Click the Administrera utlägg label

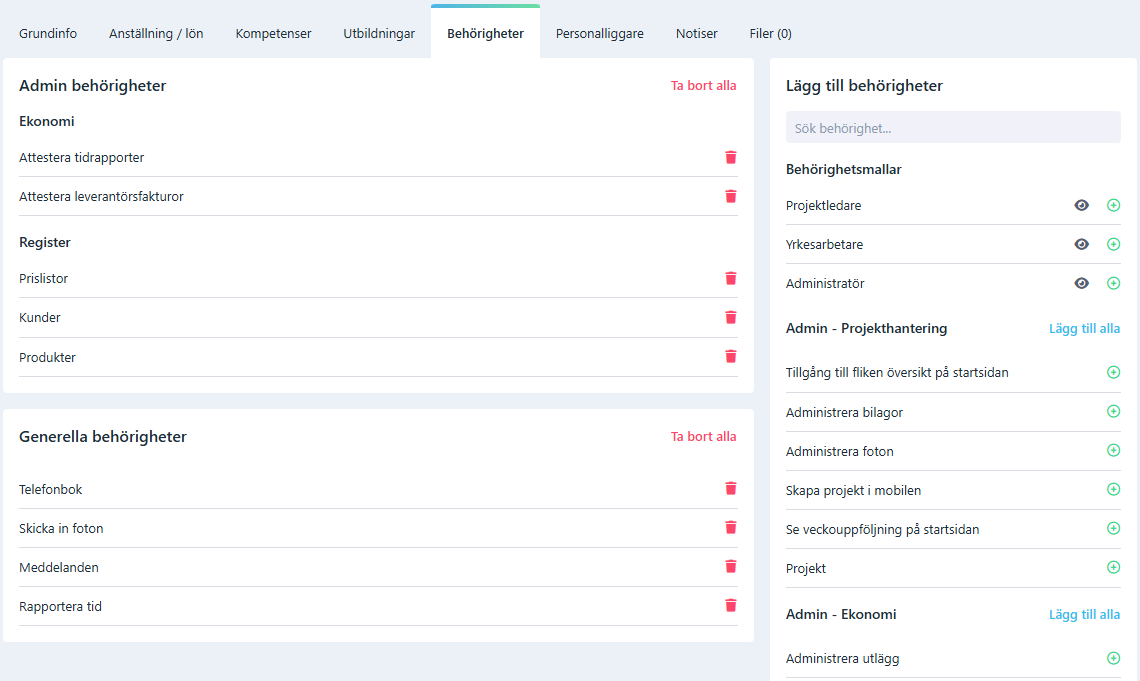[843, 658]
